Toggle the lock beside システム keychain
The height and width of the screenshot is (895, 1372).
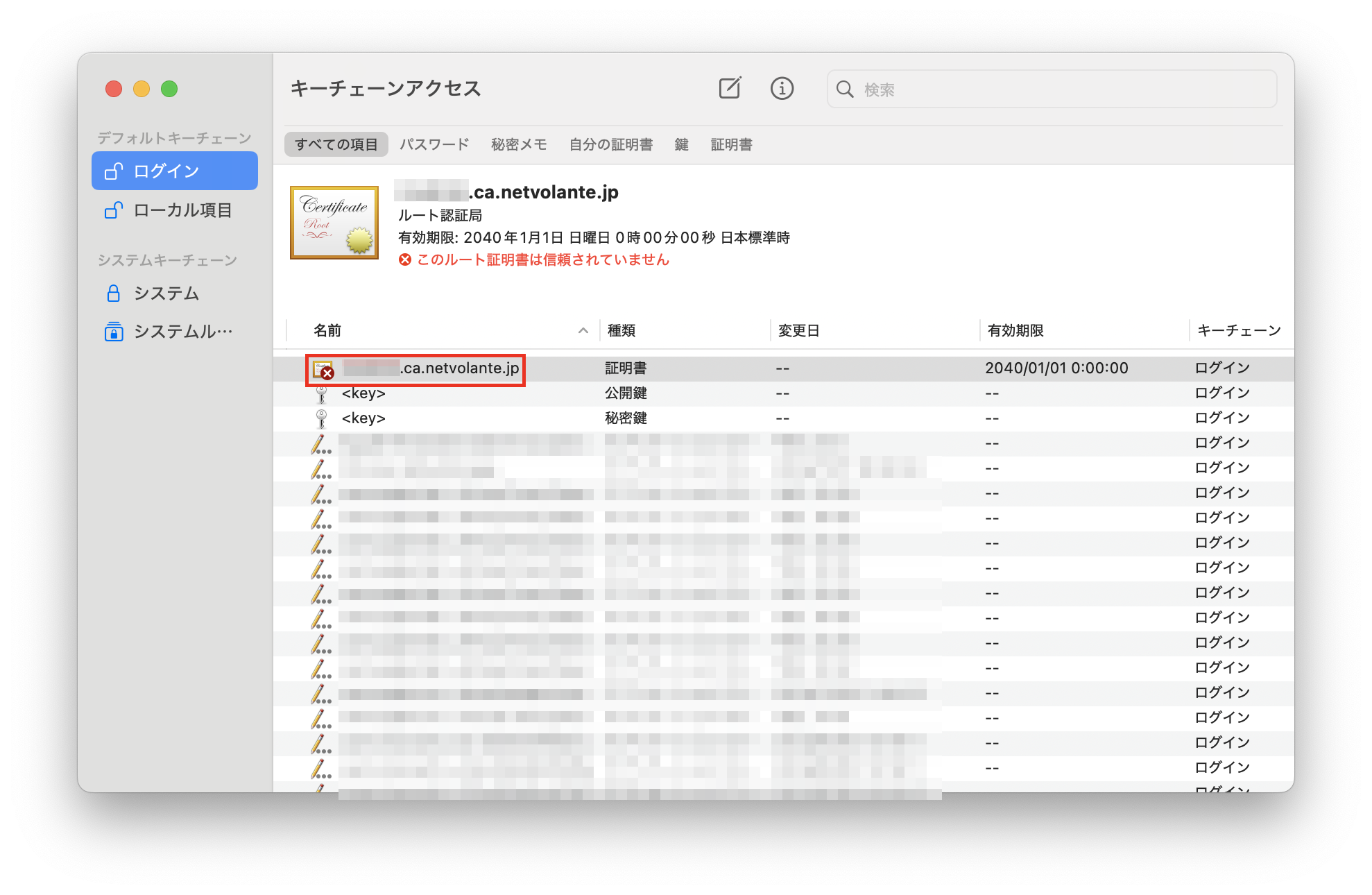pyautogui.click(x=113, y=293)
